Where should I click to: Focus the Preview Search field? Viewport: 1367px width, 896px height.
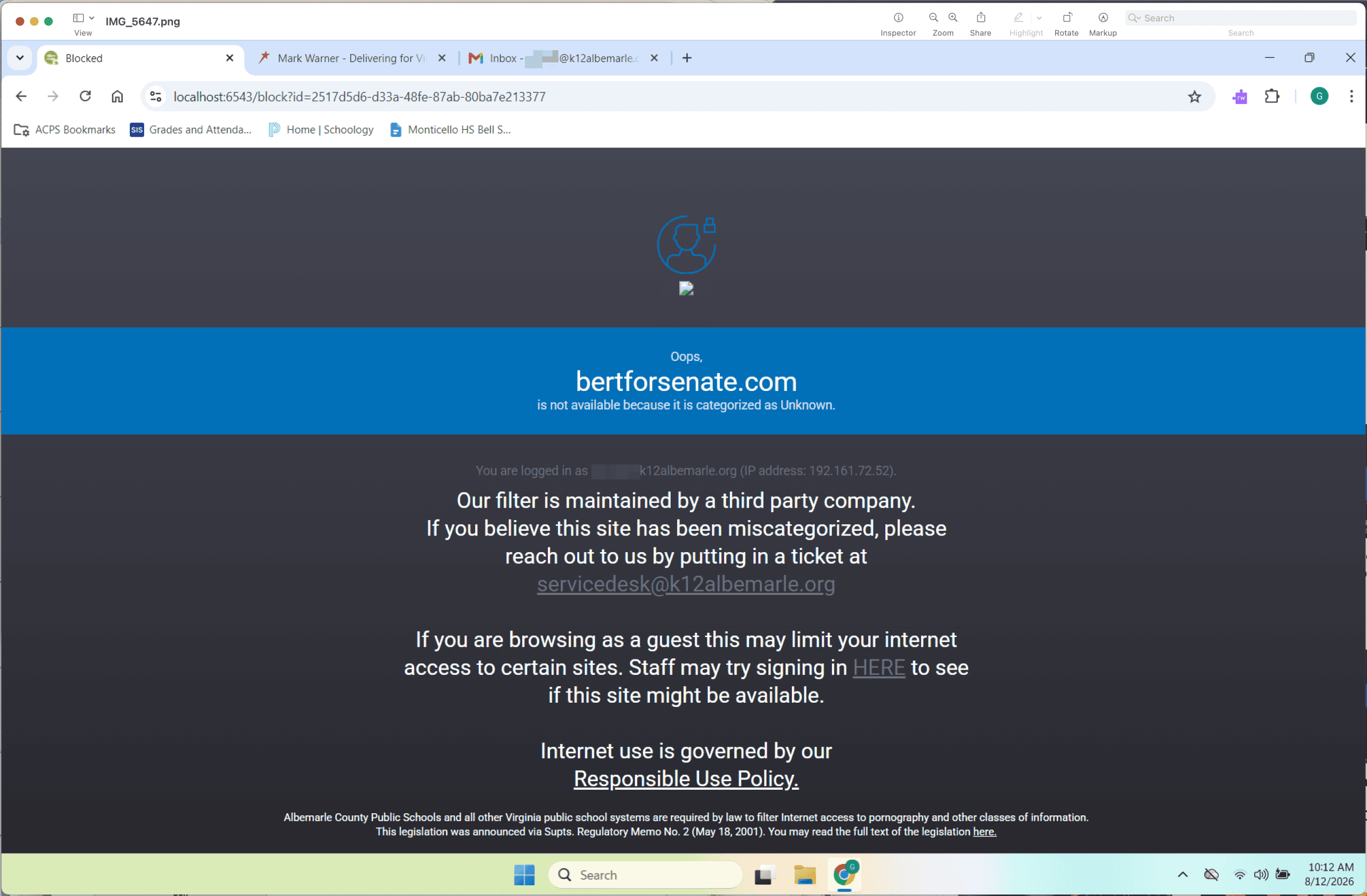coord(1240,18)
